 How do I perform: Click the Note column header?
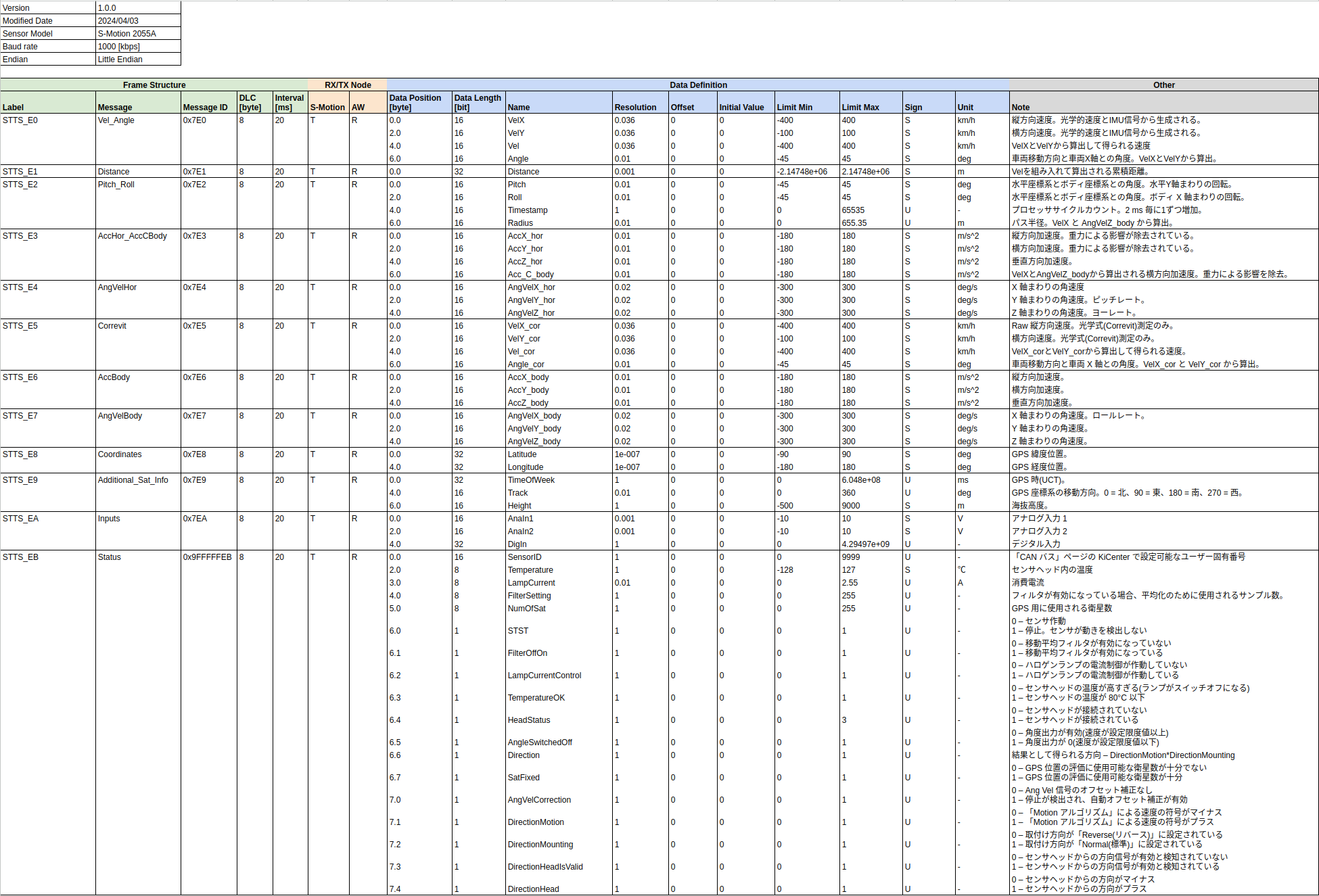(x=1163, y=103)
